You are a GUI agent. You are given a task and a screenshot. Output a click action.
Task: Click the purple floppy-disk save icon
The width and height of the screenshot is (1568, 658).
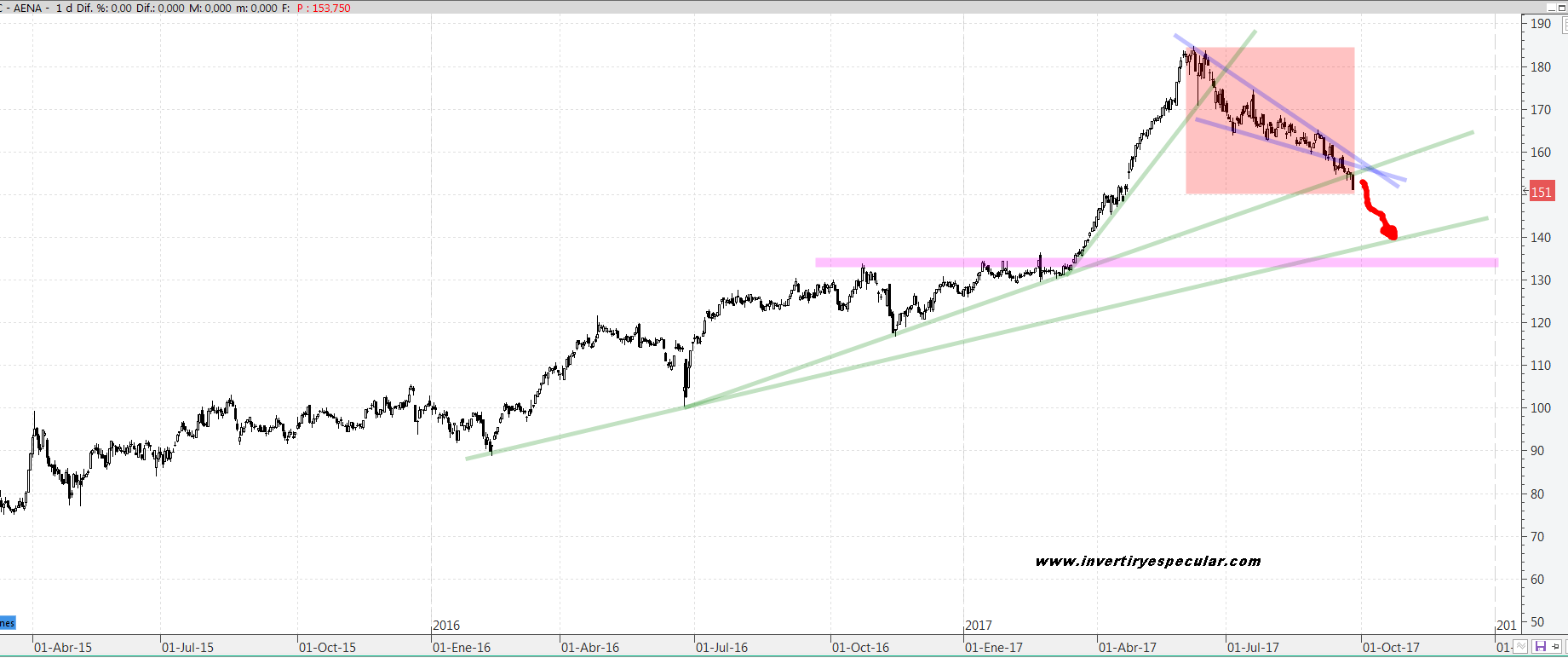[x=1541, y=646]
